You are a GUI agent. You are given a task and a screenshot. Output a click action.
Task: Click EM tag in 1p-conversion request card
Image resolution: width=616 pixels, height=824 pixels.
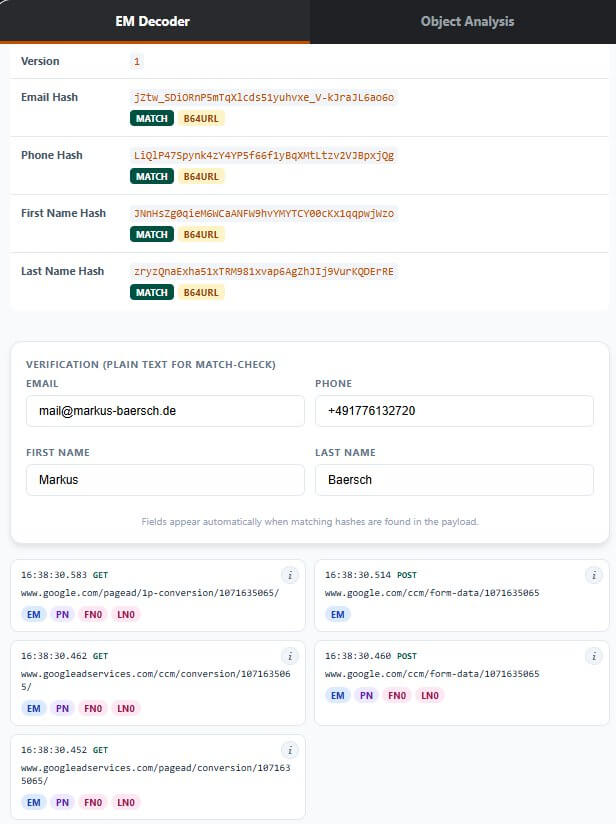coord(34,615)
